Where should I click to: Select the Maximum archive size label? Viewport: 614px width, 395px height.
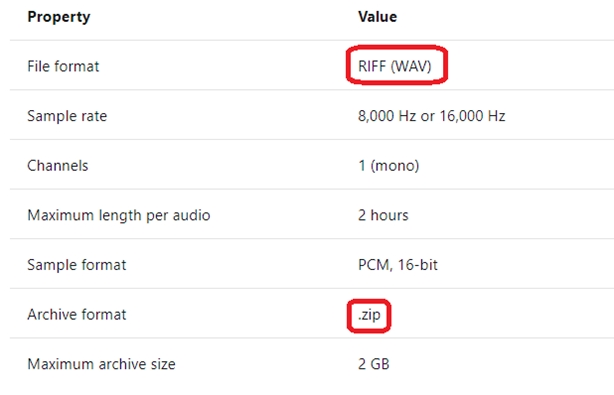(x=101, y=364)
